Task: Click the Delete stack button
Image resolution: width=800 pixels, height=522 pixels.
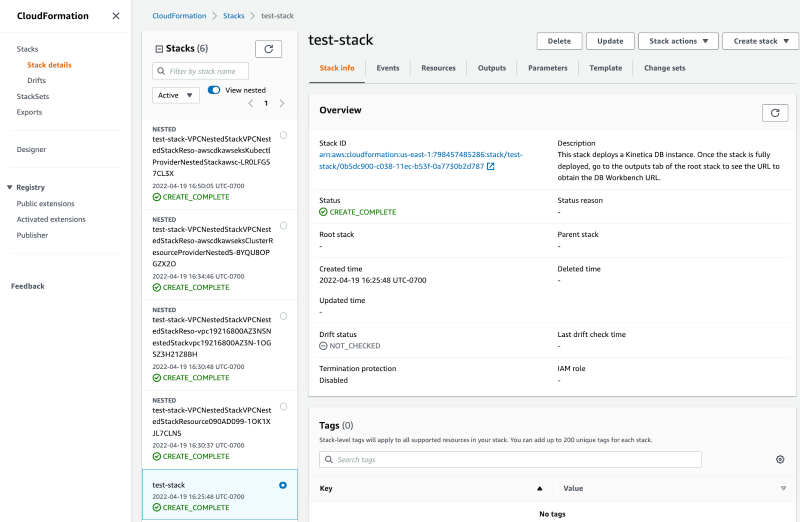Action: click(559, 41)
